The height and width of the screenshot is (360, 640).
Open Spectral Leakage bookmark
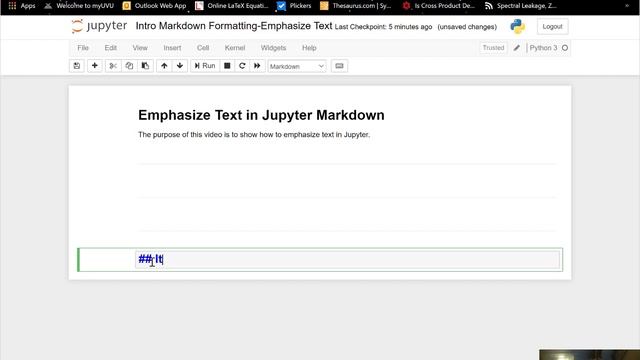tap(520, 6)
